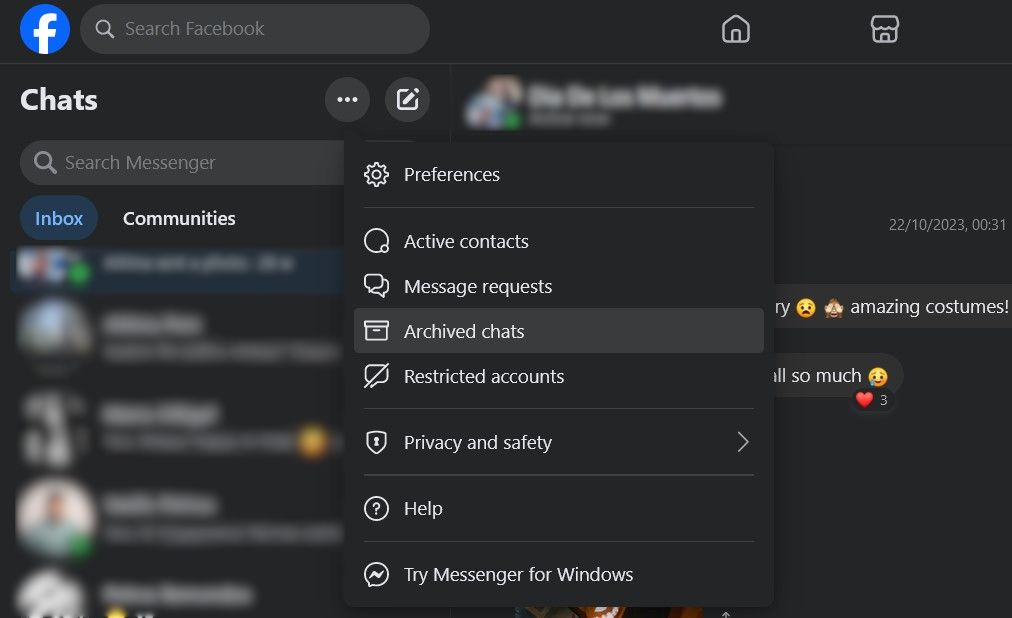Open Marketplace from the top navigation
This screenshot has width=1012, height=618.
pyautogui.click(x=884, y=29)
